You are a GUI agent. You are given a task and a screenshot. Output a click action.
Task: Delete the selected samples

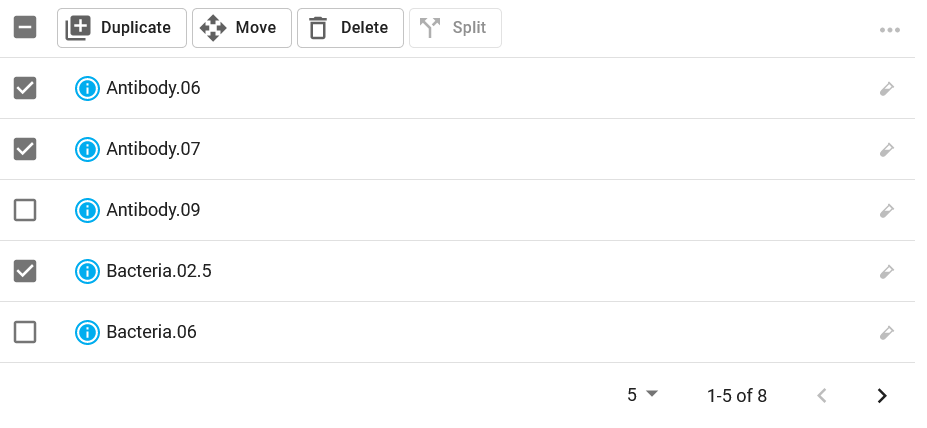click(x=351, y=28)
